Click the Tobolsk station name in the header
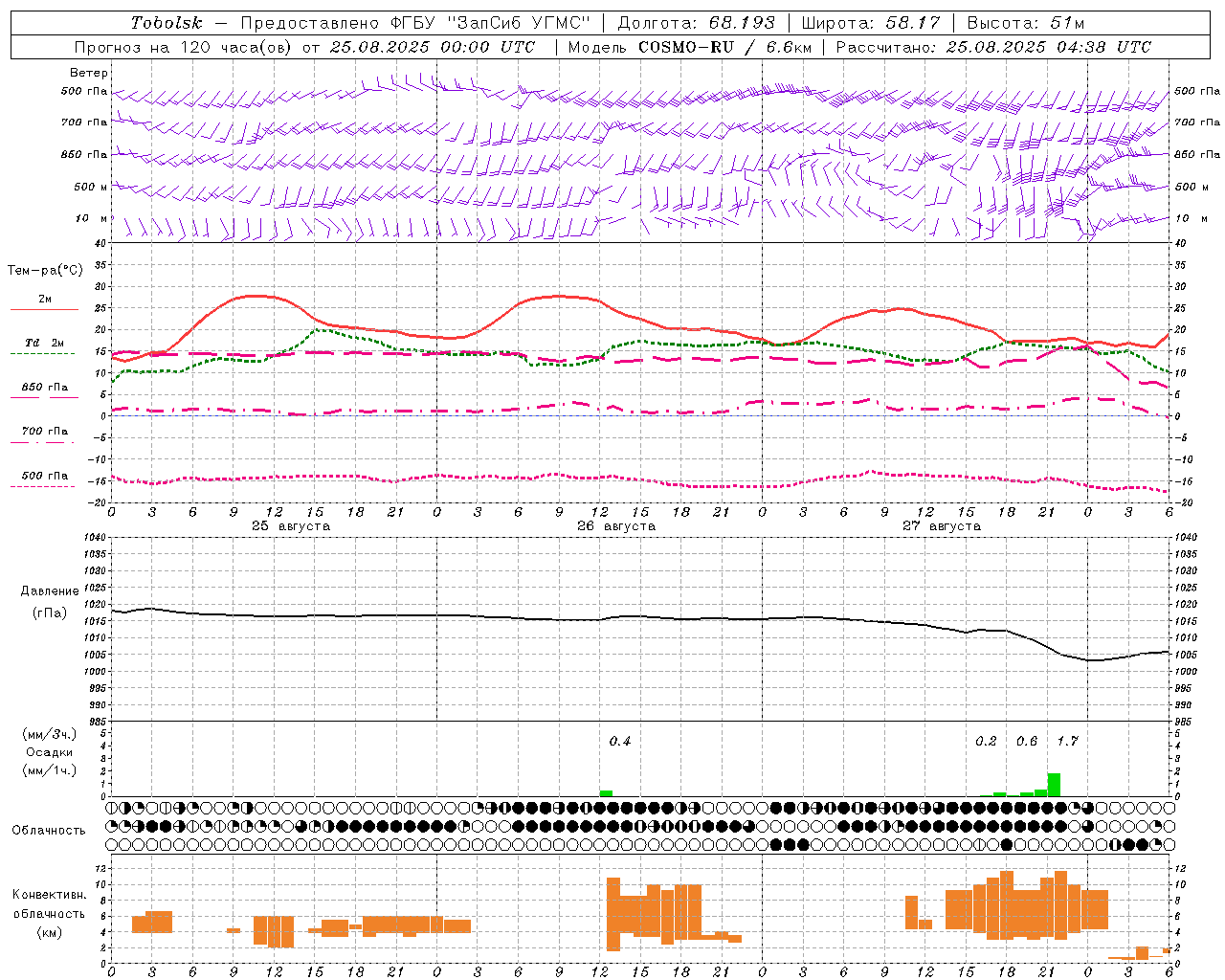1225x980 pixels. pos(167,23)
